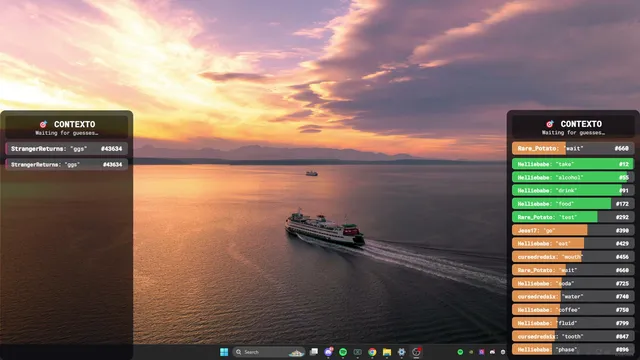640x360 pixels.
Task: Click the left panel's CONTEXTO title
Action: (x=75, y=124)
